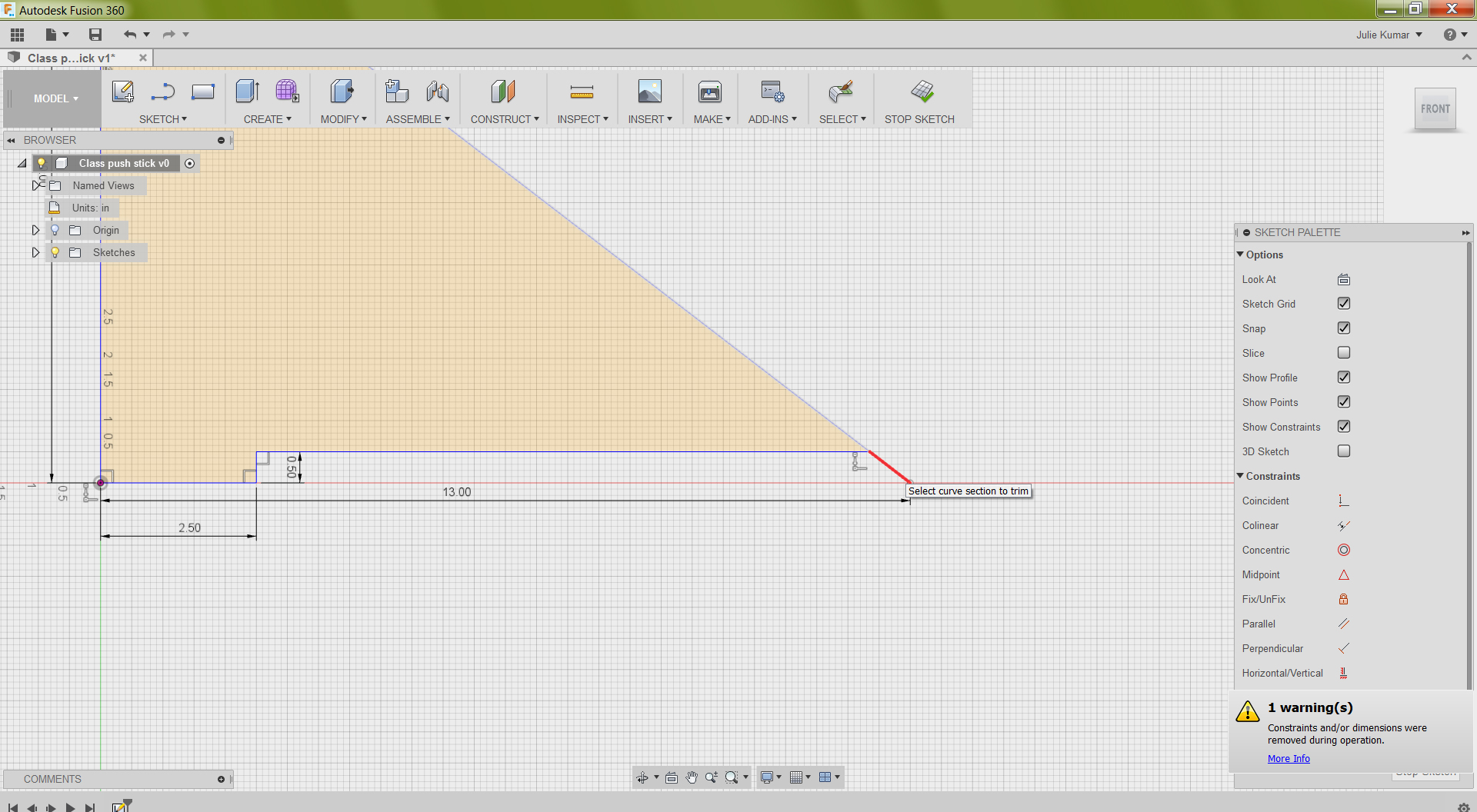Click the Save icon in title toolbar

point(95,35)
